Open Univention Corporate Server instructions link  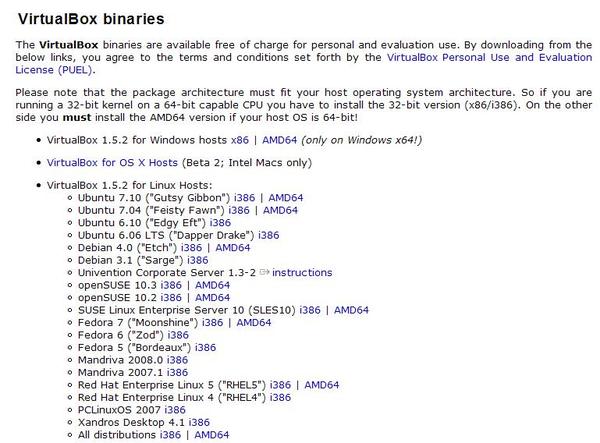[302, 273]
